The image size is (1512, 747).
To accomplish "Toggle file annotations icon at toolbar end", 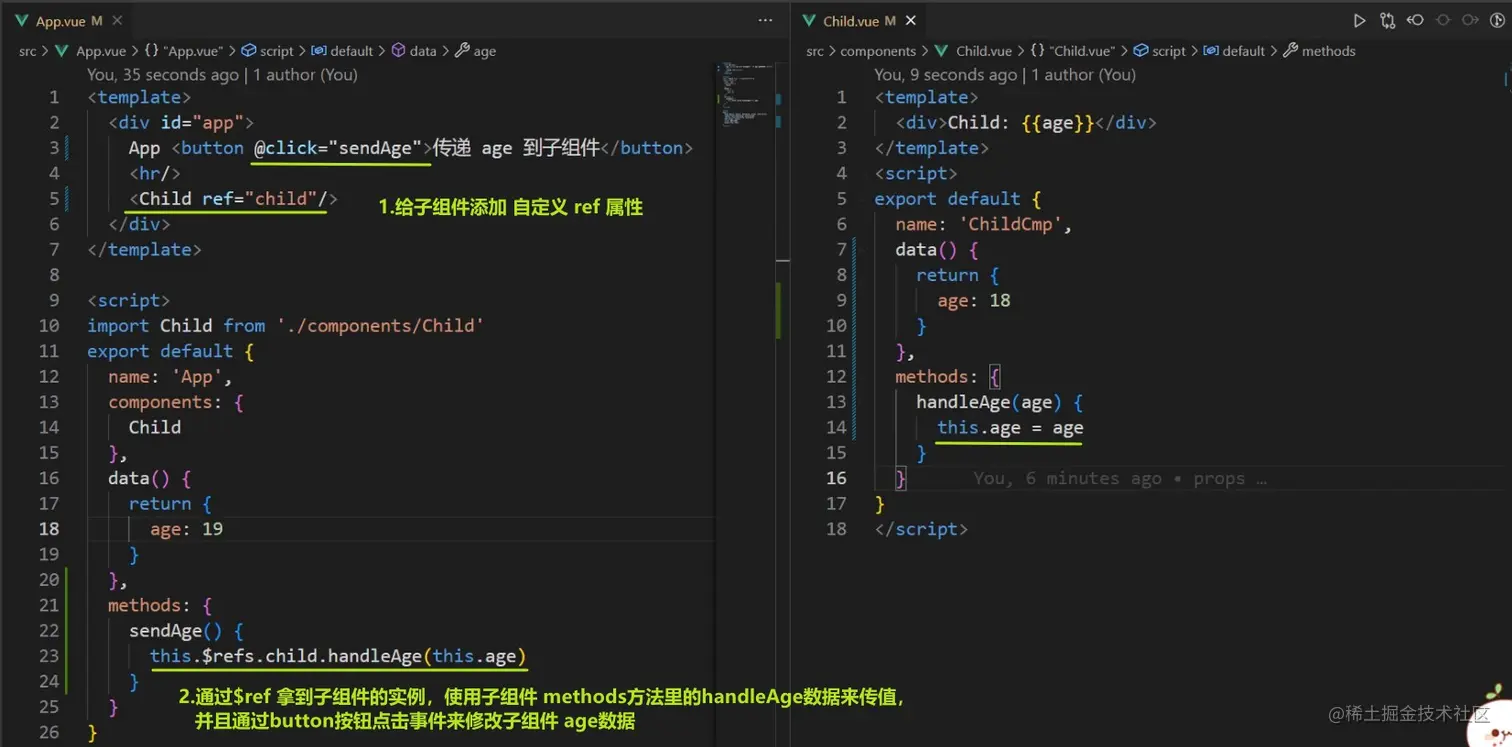I will coord(1498,20).
